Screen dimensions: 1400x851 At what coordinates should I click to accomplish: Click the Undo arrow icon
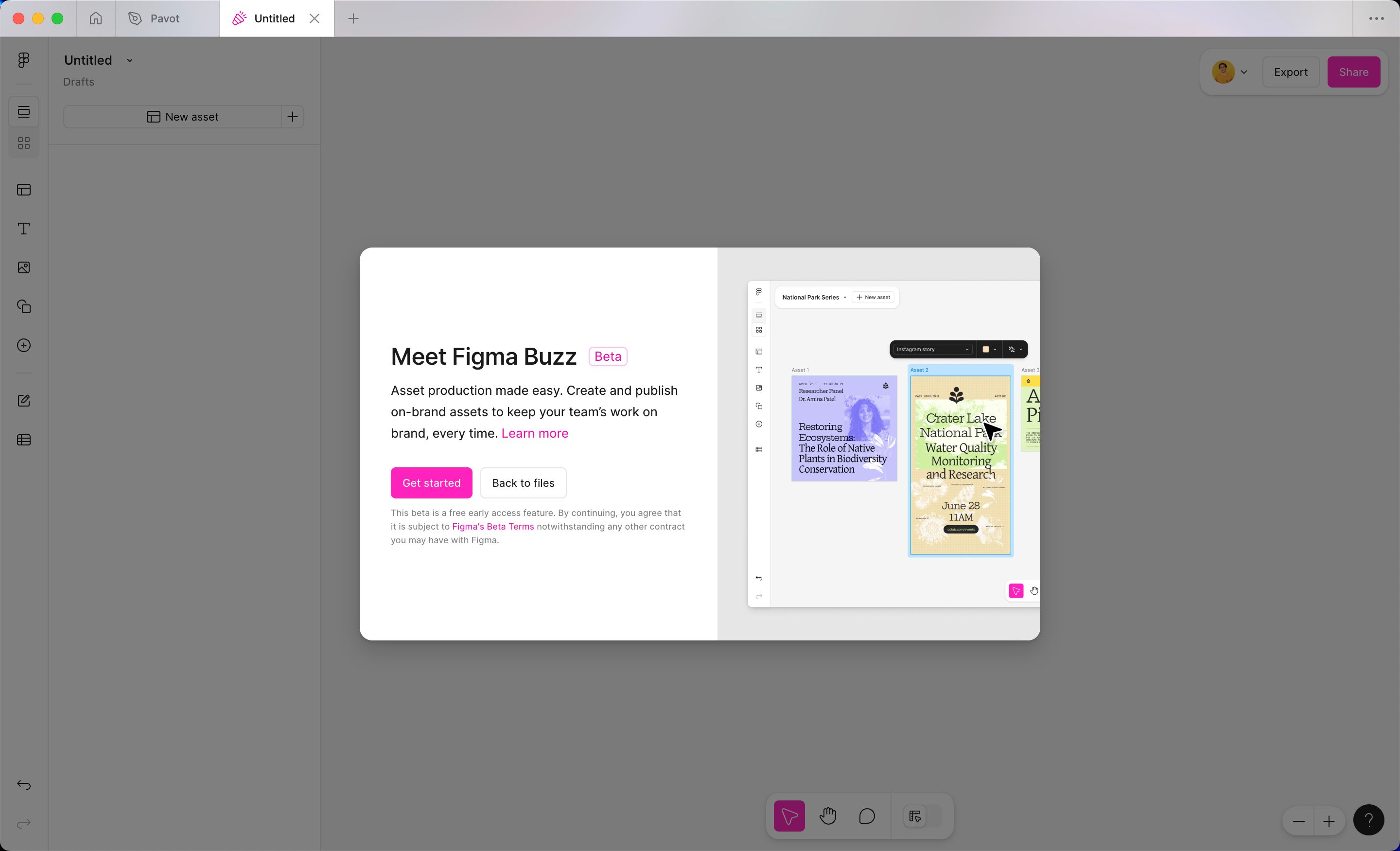tap(23, 785)
